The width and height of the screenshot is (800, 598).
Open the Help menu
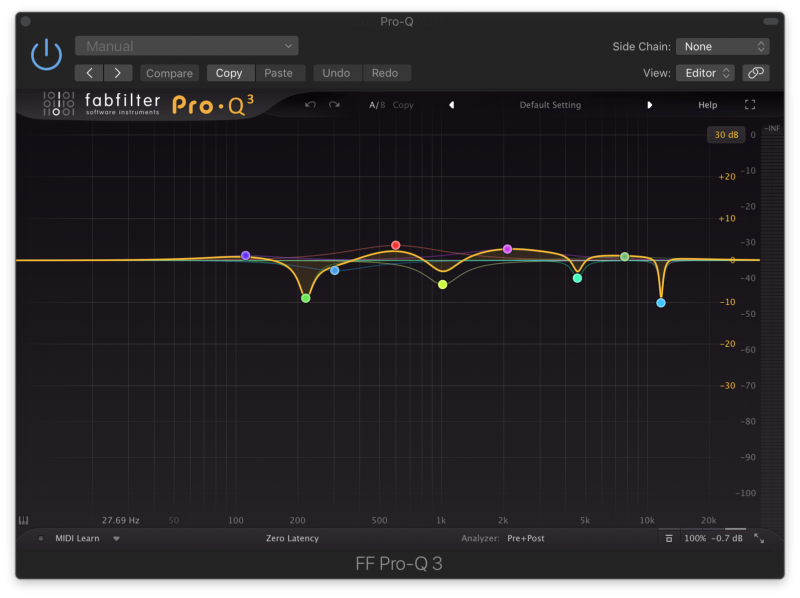708,105
